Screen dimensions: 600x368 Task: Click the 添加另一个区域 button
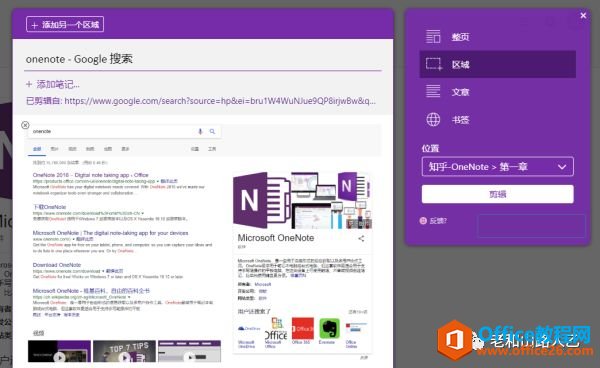(x=65, y=24)
